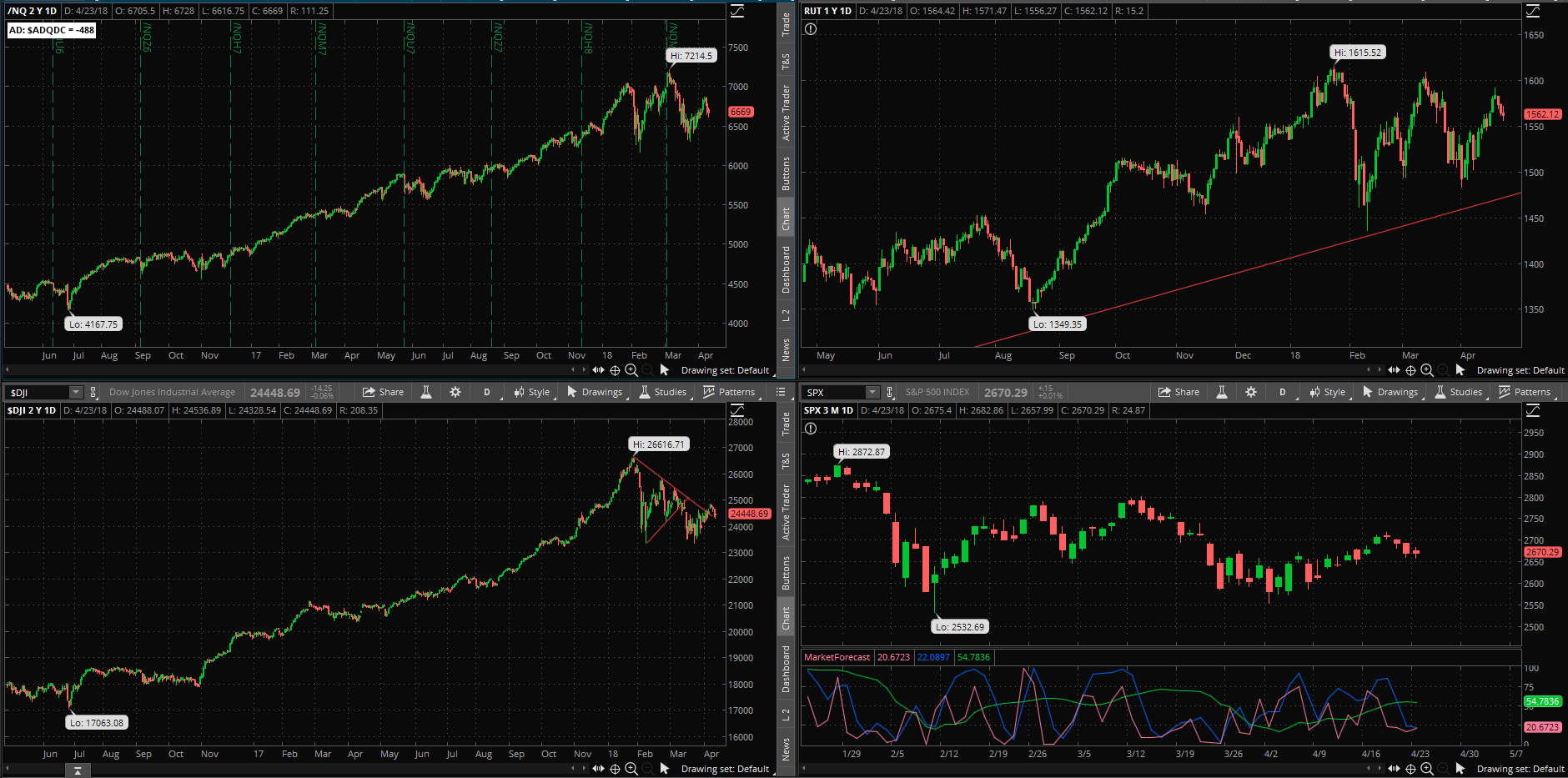This screenshot has height=778, width=1568.
Task: Click the SPX symbol input field
Action: point(833,392)
